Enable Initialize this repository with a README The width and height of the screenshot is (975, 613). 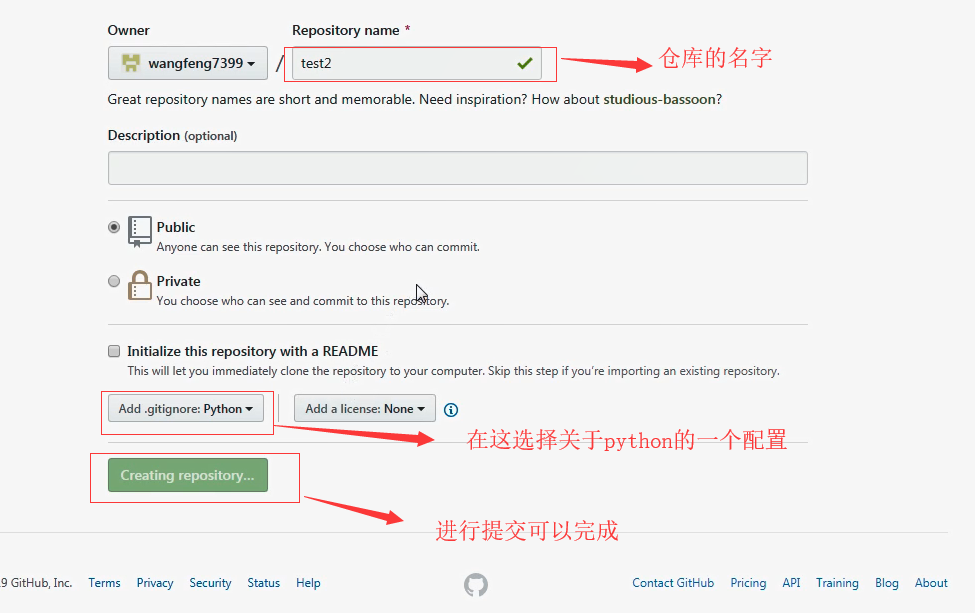pos(114,351)
